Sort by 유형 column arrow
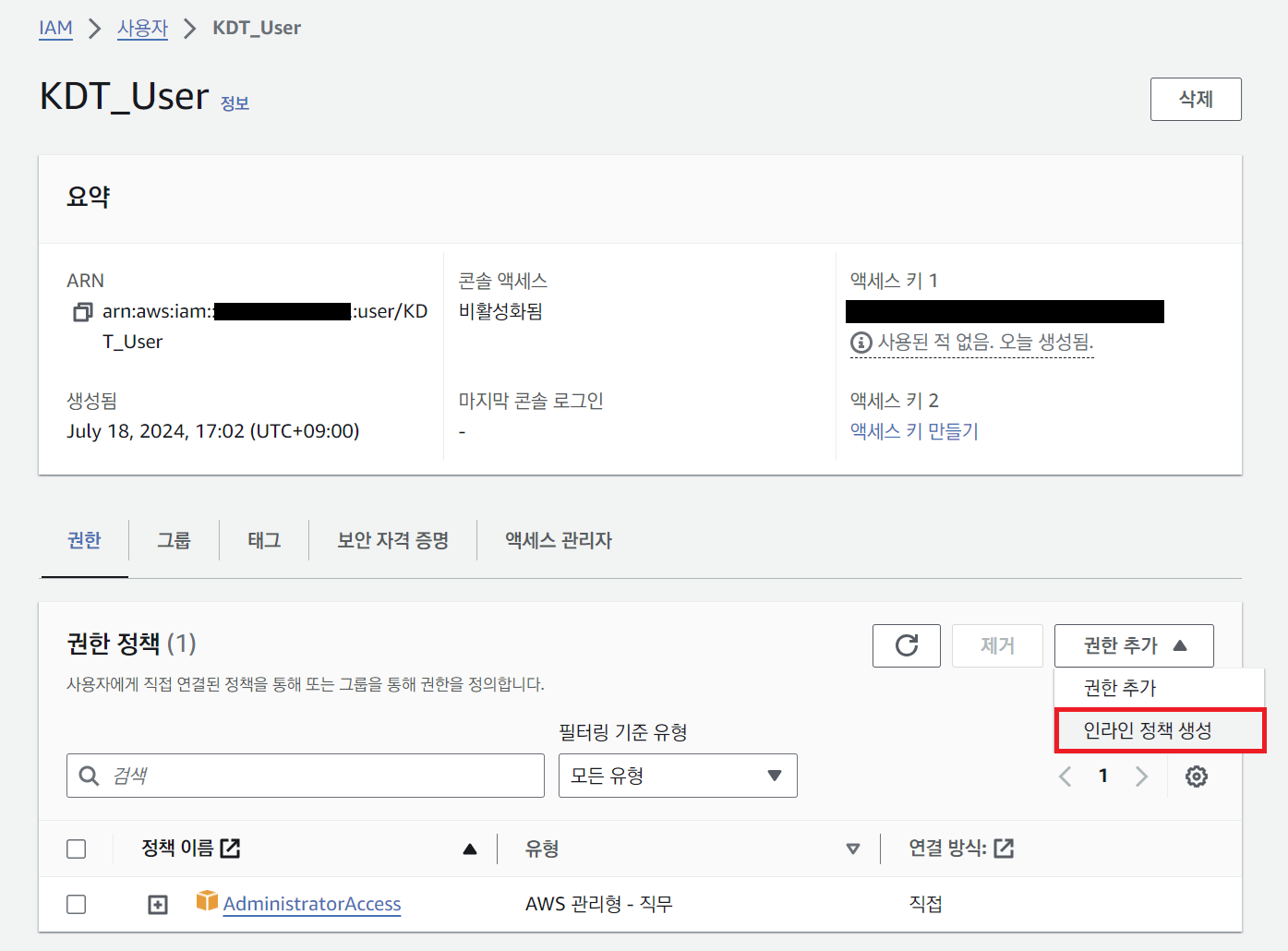The width and height of the screenshot is (1288, 951). pyautogui.click(x=853, y=849)
